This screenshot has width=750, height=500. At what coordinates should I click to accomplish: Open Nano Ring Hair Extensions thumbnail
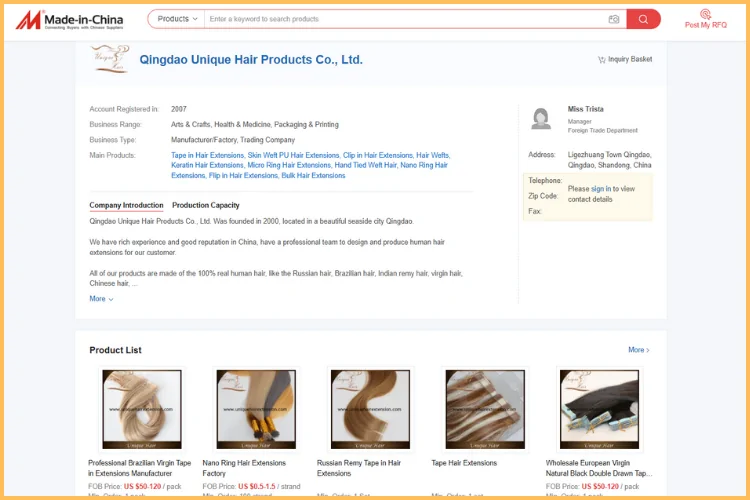tap(256, 409)
